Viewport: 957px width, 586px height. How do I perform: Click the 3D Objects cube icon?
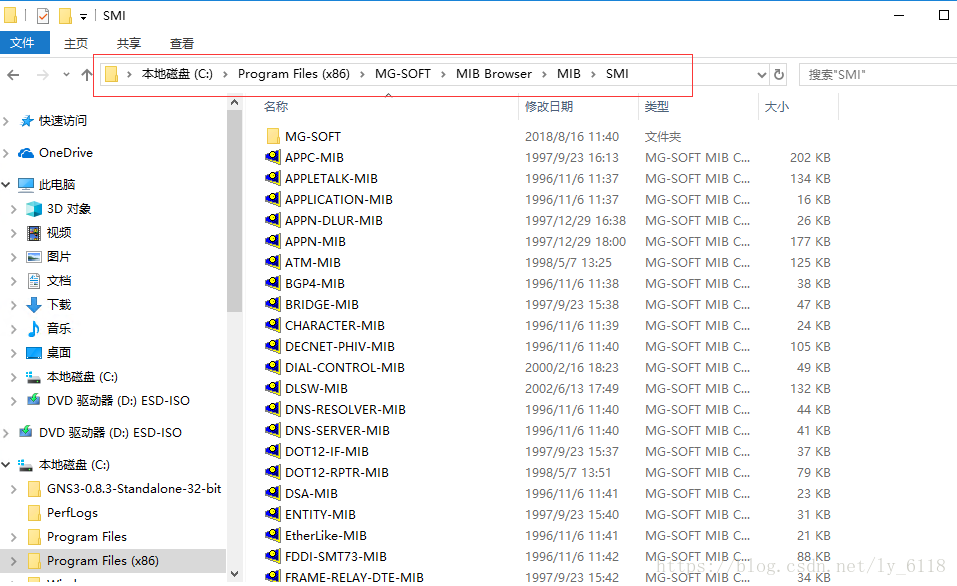(x=34, y=209)
